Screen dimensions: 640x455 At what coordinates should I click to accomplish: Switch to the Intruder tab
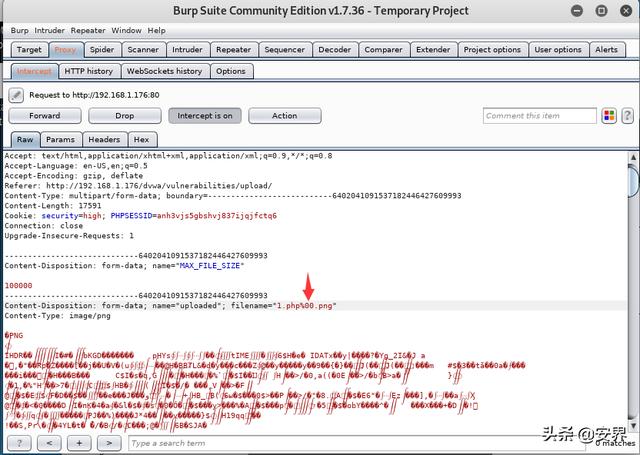(188, 50)
